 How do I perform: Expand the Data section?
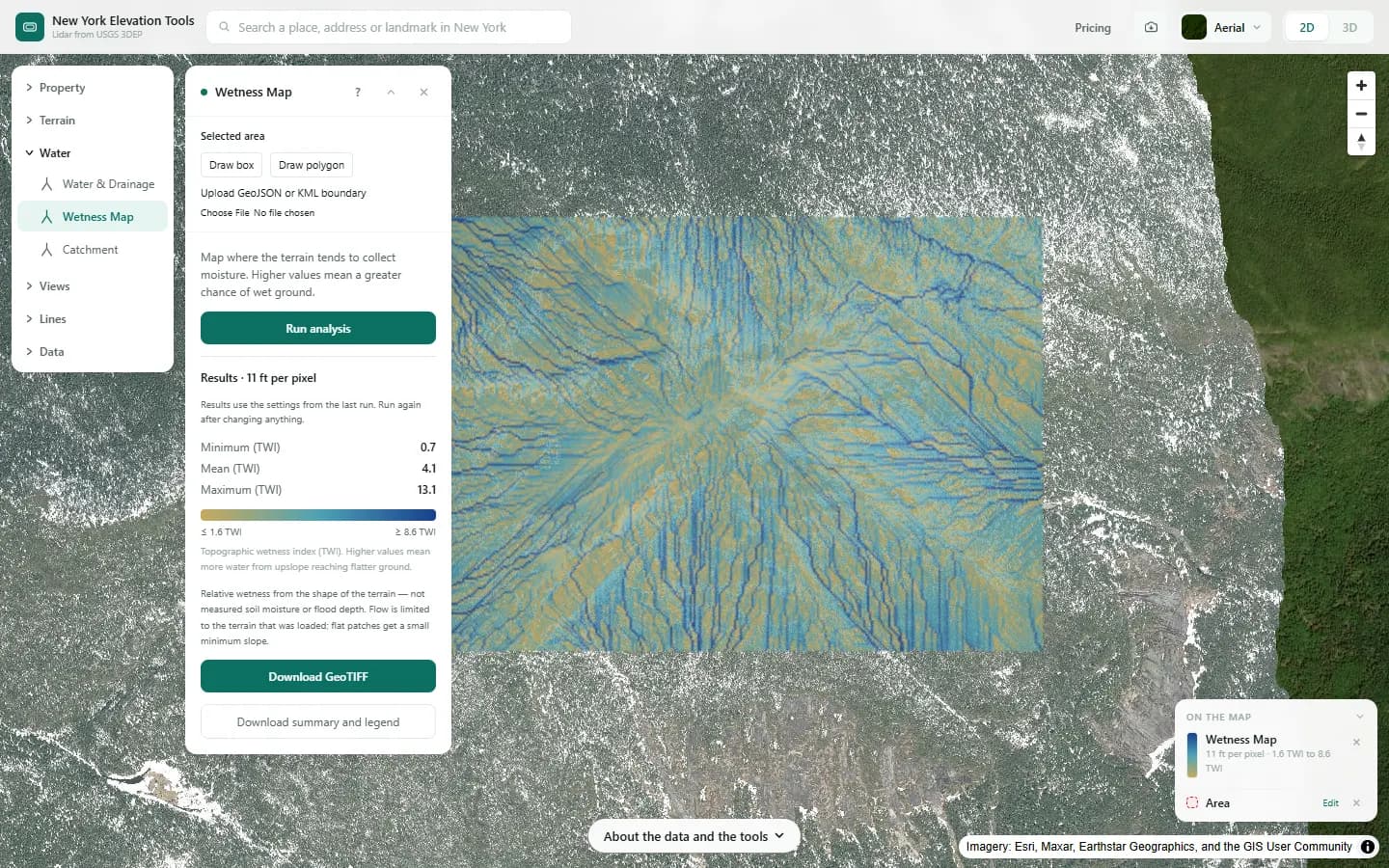click(x=93, y=352)
